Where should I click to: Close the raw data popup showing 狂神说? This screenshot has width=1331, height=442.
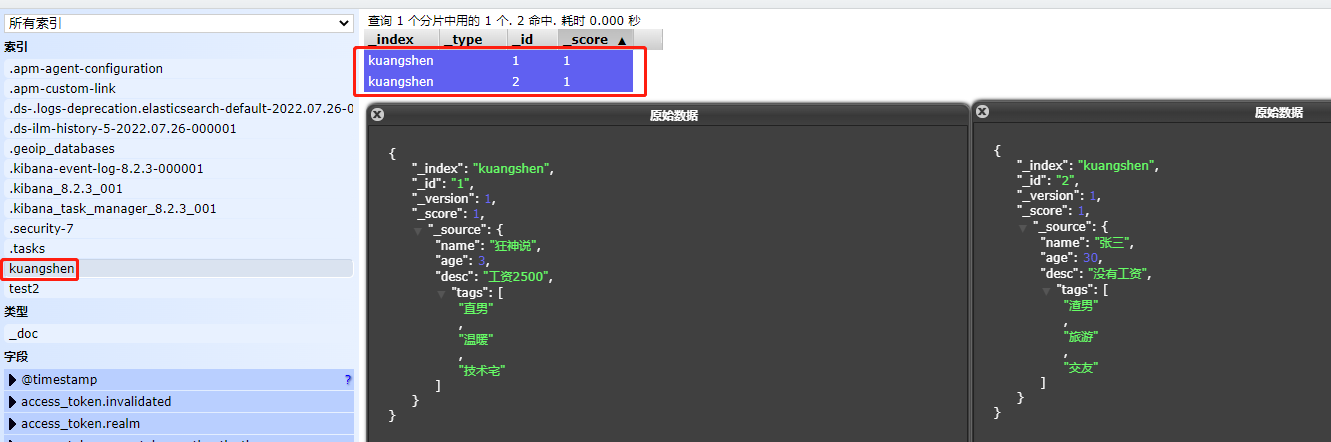pos(377,115)
